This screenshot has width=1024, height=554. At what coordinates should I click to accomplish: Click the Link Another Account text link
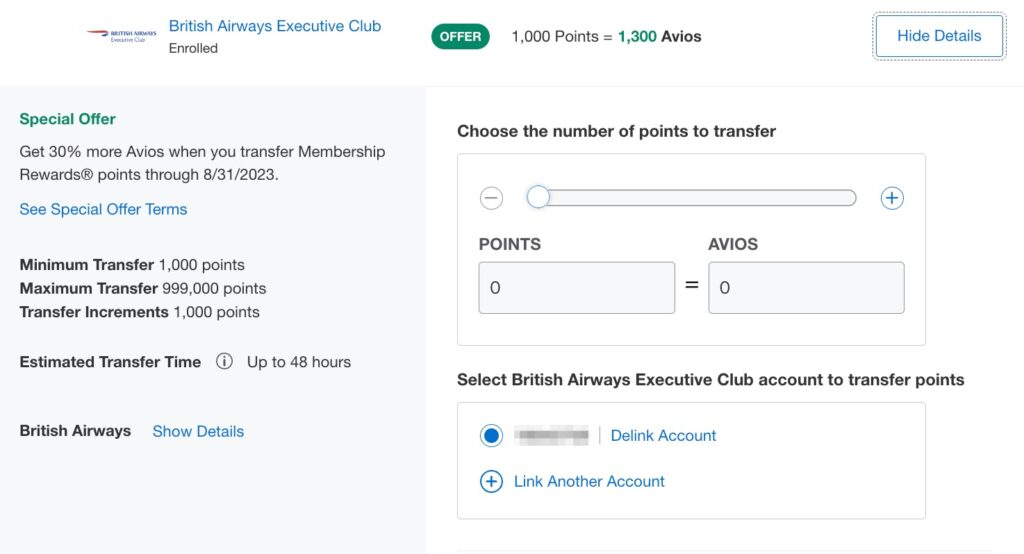[x=589, y=481]
